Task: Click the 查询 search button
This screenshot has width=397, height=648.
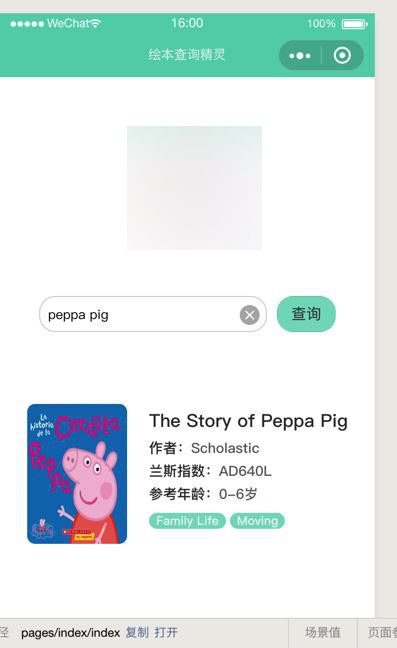Action: click(x=306, y=314)
